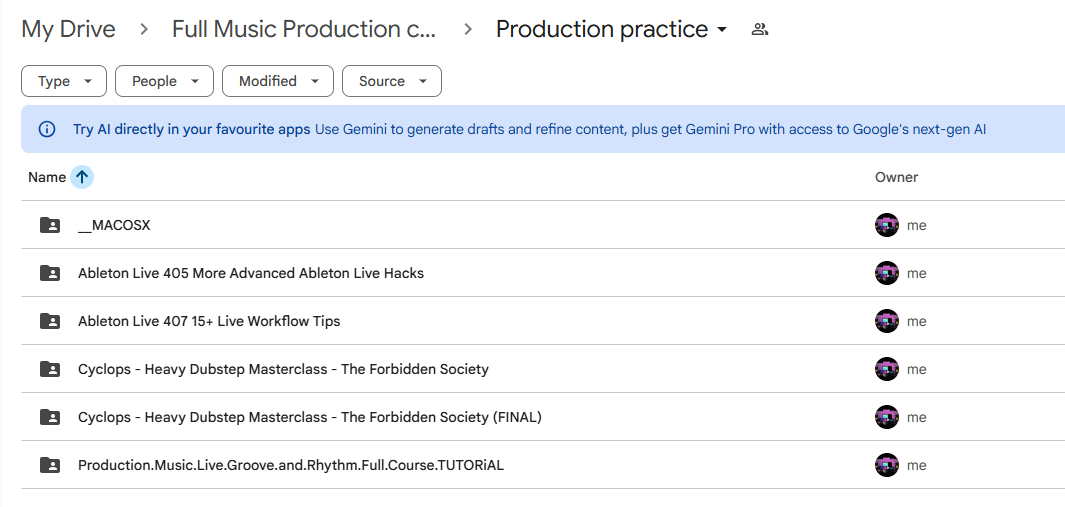Click breadcrumb chevron before Production practice
The height and width of the screenshot is (507, 1065).
coord(467,29)
